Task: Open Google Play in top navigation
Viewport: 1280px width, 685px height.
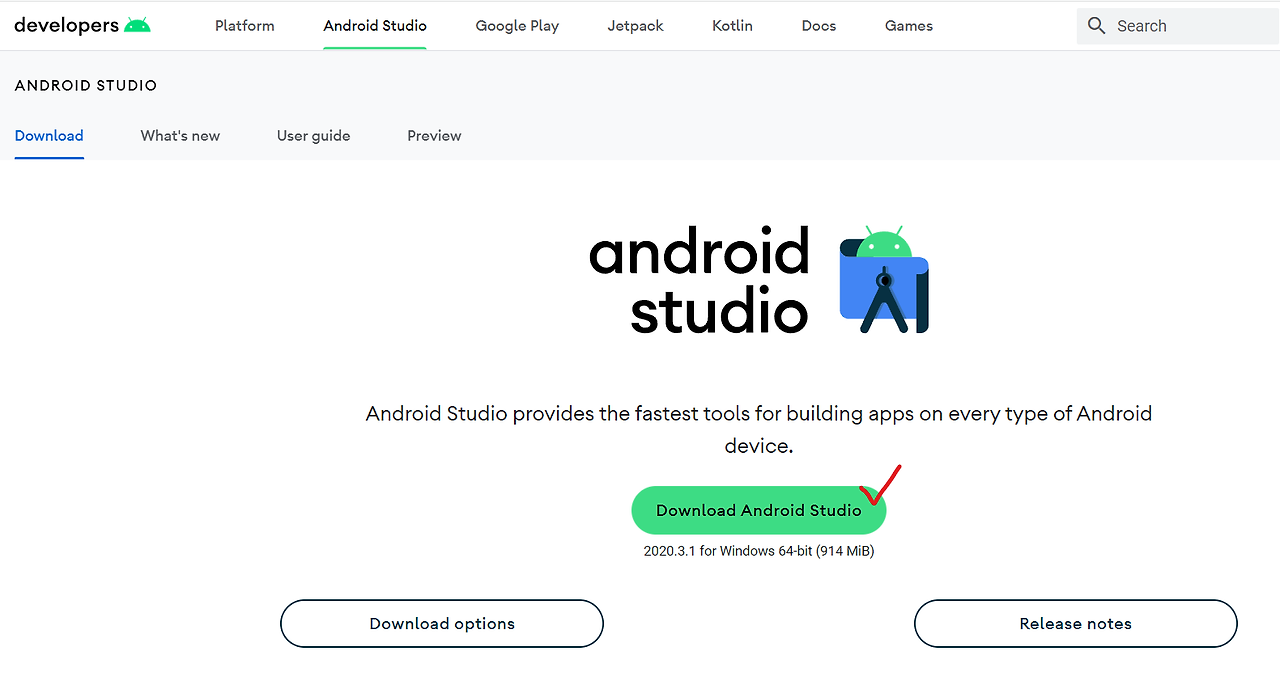Action: (x=517, y=26)
